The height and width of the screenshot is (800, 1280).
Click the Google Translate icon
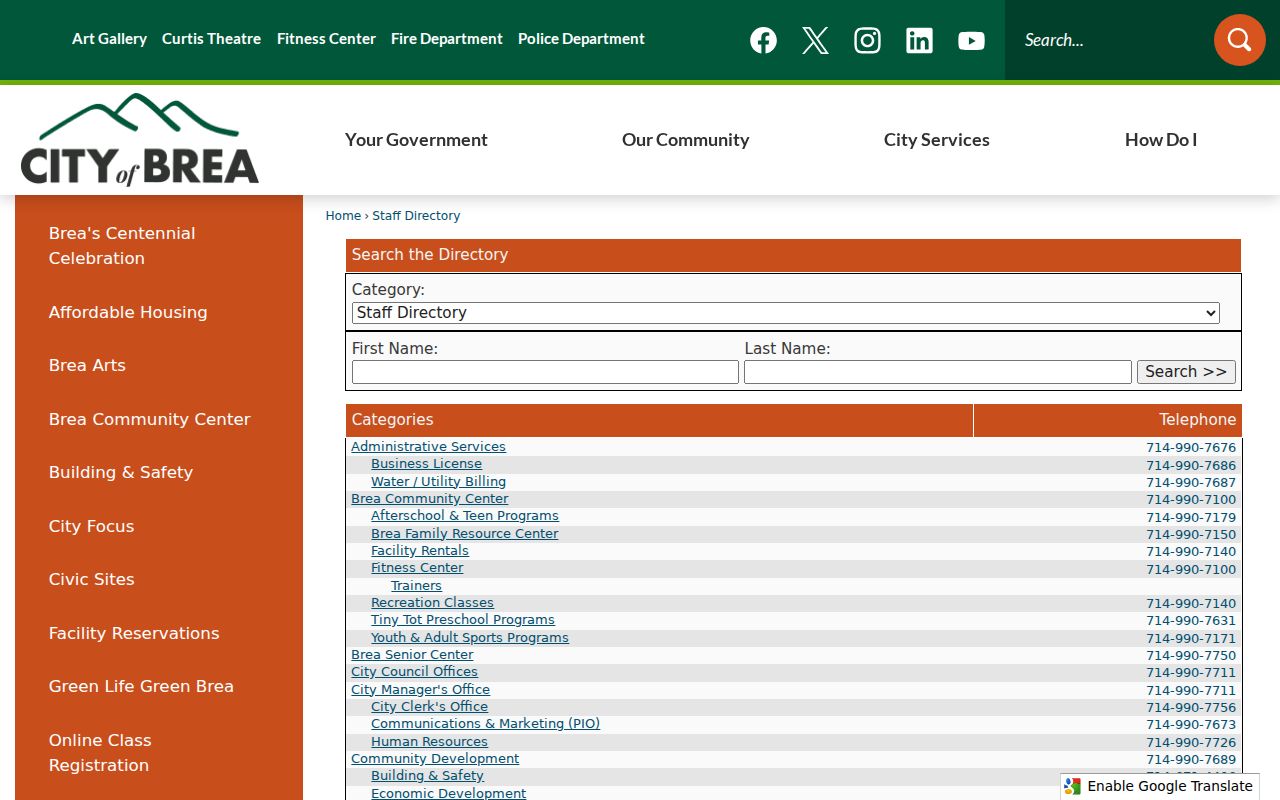[1073, 786]
